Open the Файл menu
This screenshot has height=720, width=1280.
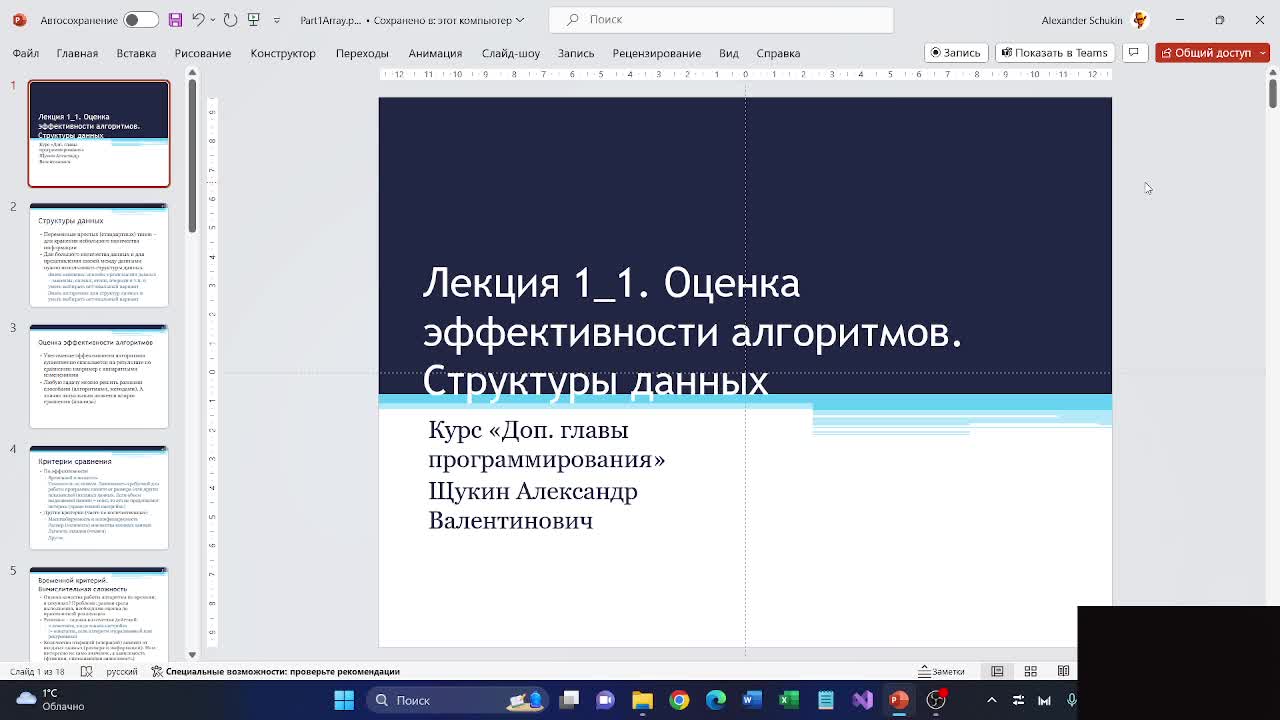pyautogui.click(x=26, y=53)
